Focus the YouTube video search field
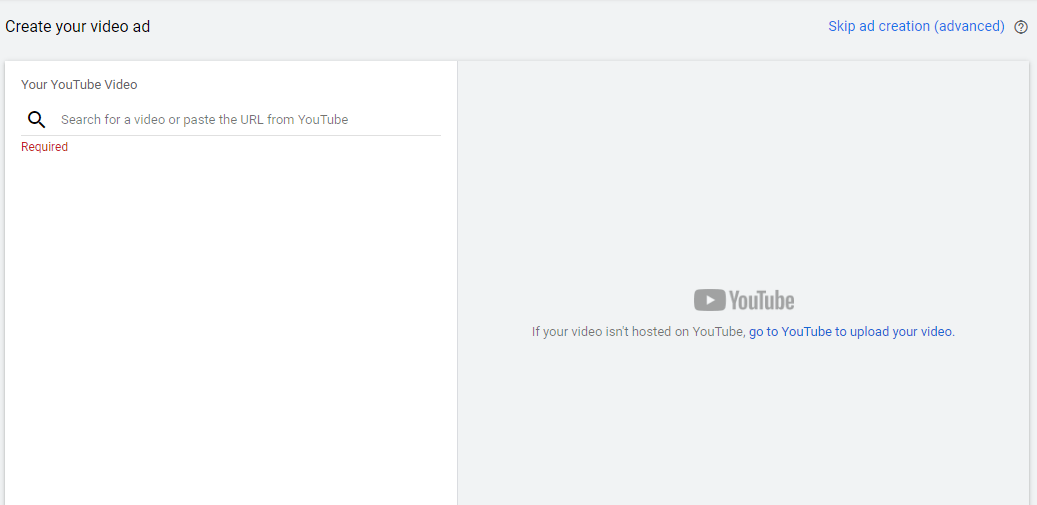1037x505 pixels. 231,120
